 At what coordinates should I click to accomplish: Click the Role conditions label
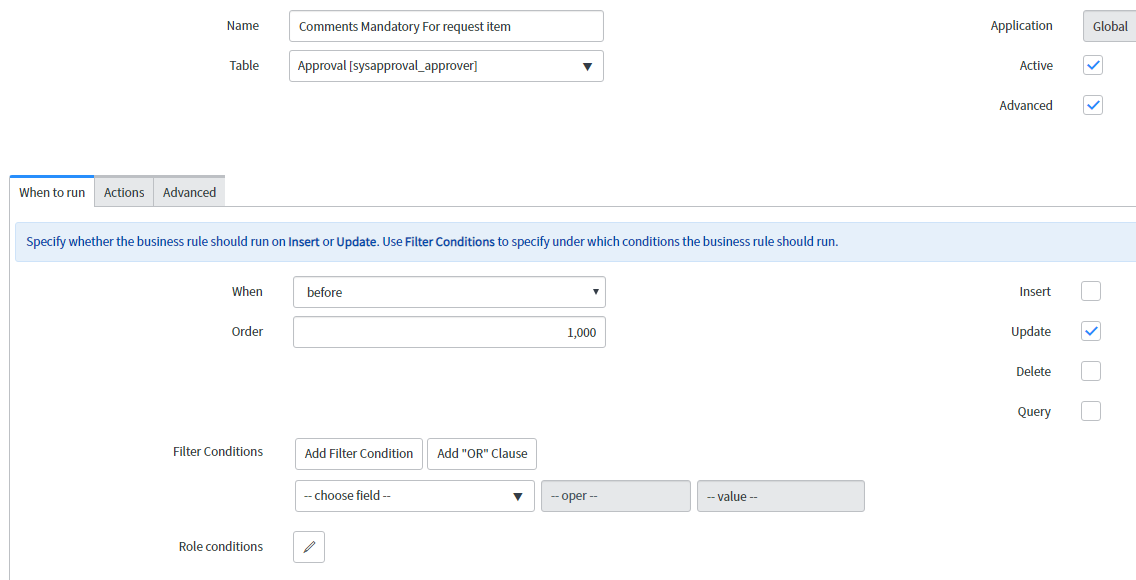point(221,546)
